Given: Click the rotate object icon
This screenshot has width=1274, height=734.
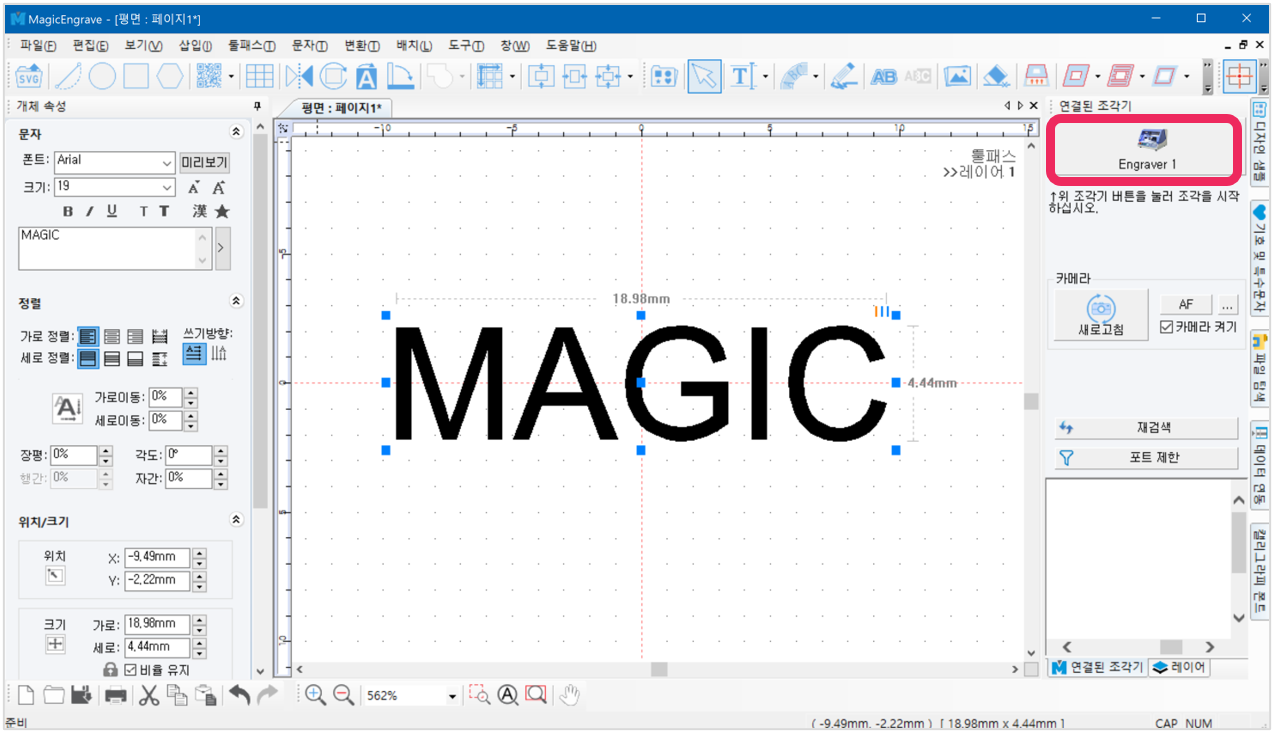Looking at the screenshot, I should pyautogui.click(x=333, y=76).
